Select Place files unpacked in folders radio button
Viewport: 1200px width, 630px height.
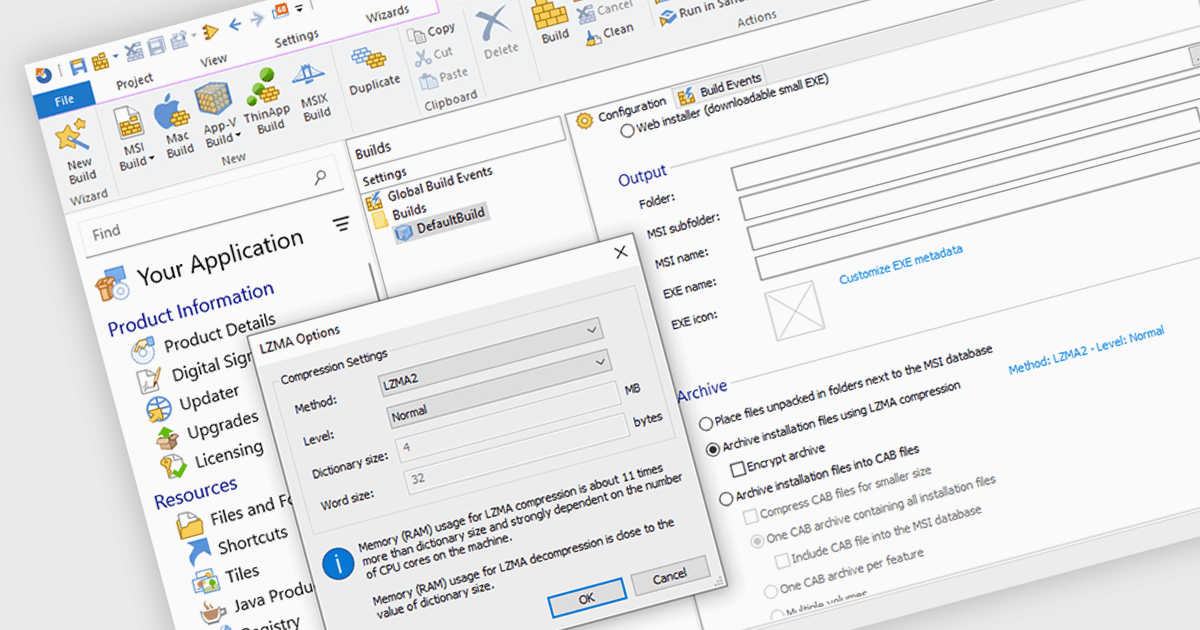click(x=706, y=424)
